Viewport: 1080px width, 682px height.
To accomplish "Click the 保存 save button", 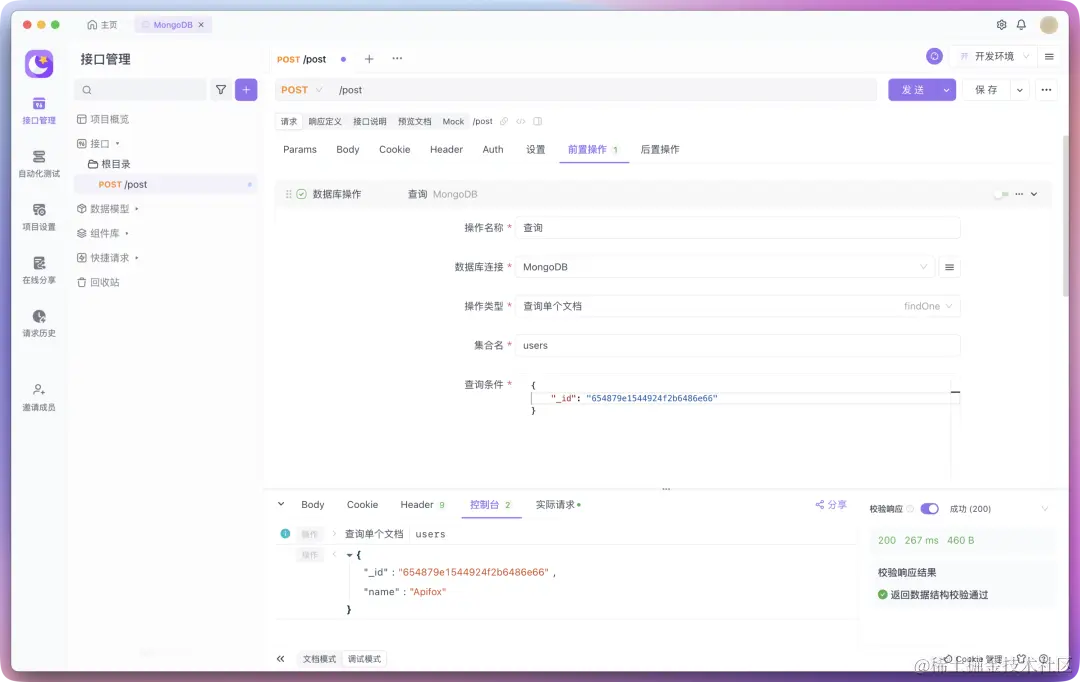I will 986,89.
